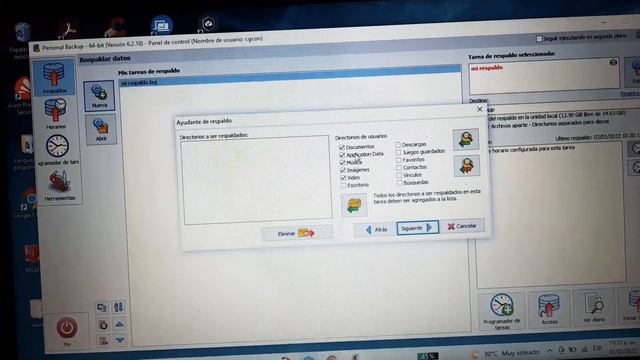The image size is (640, 360).
Task: Proceed with the Siguiente button
Action: [417, 228]
